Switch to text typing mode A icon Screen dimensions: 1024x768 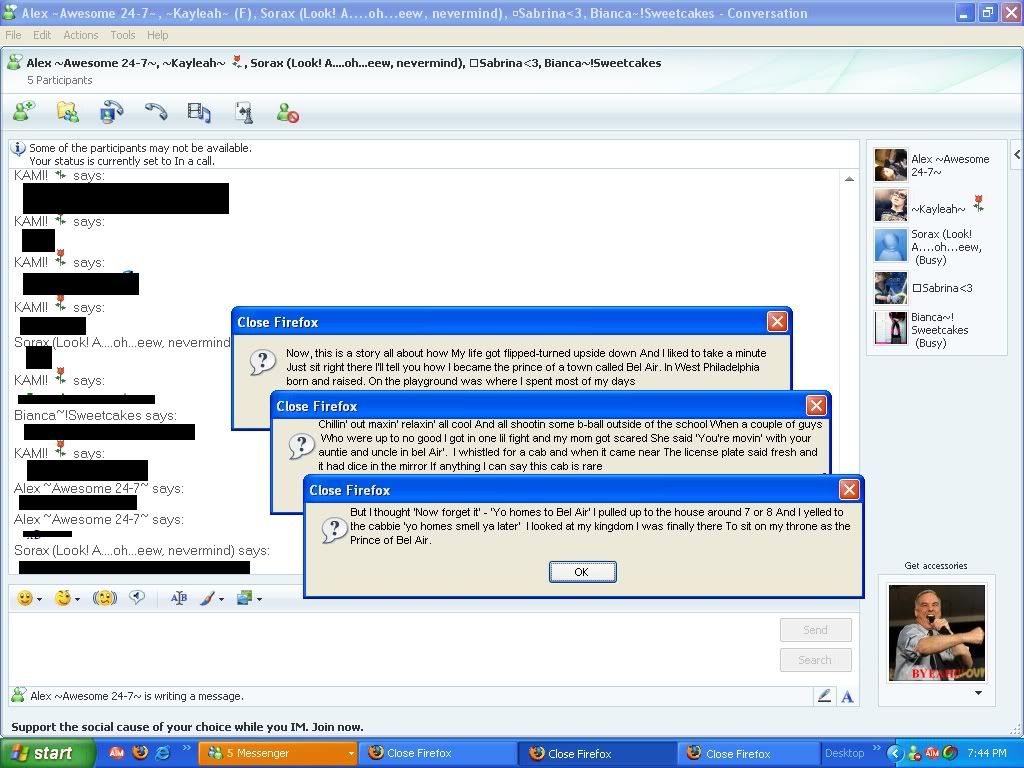point(847,697)
